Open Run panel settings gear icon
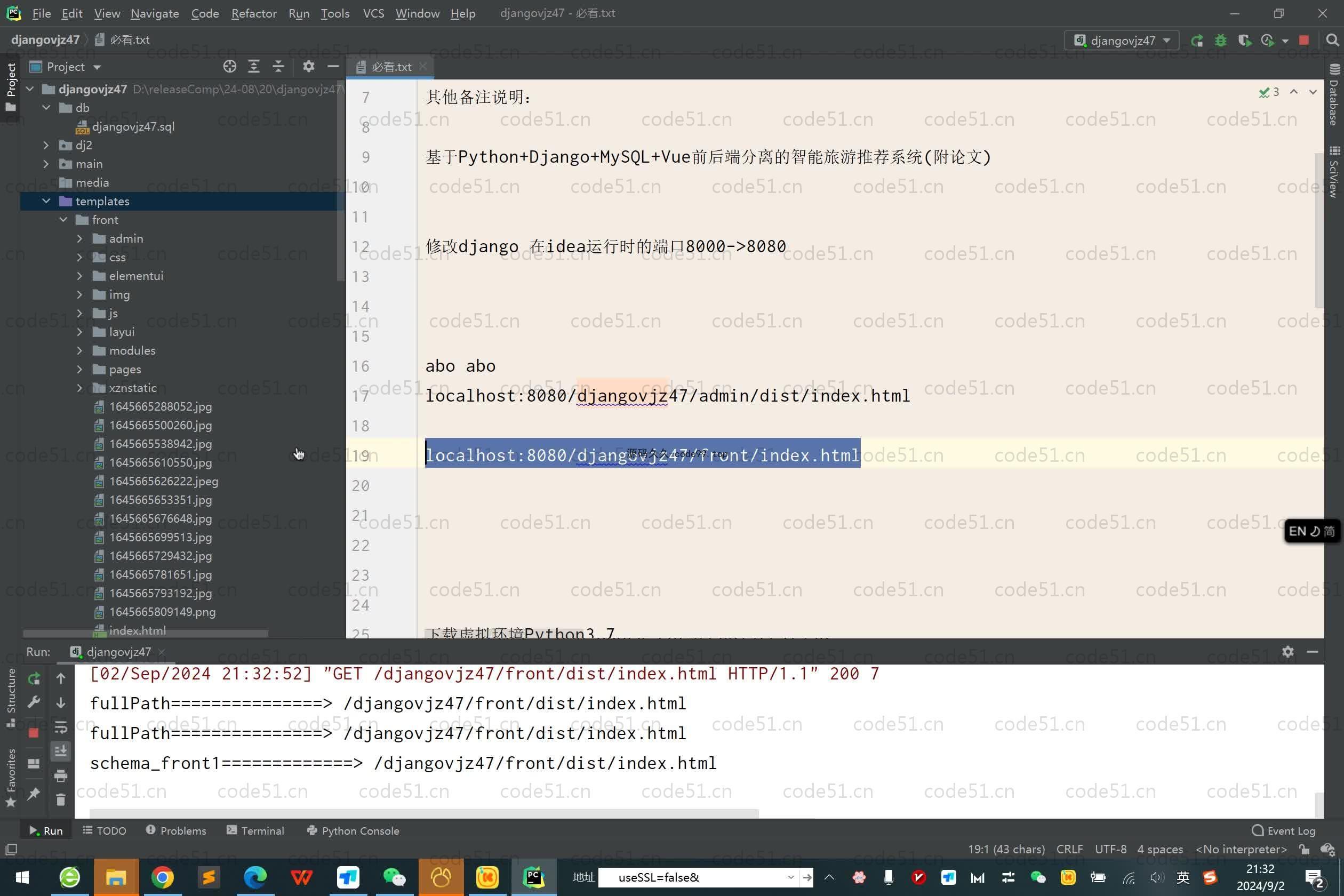The height and width of the screenshot is (896, 1344). (x=1288, y=652)
